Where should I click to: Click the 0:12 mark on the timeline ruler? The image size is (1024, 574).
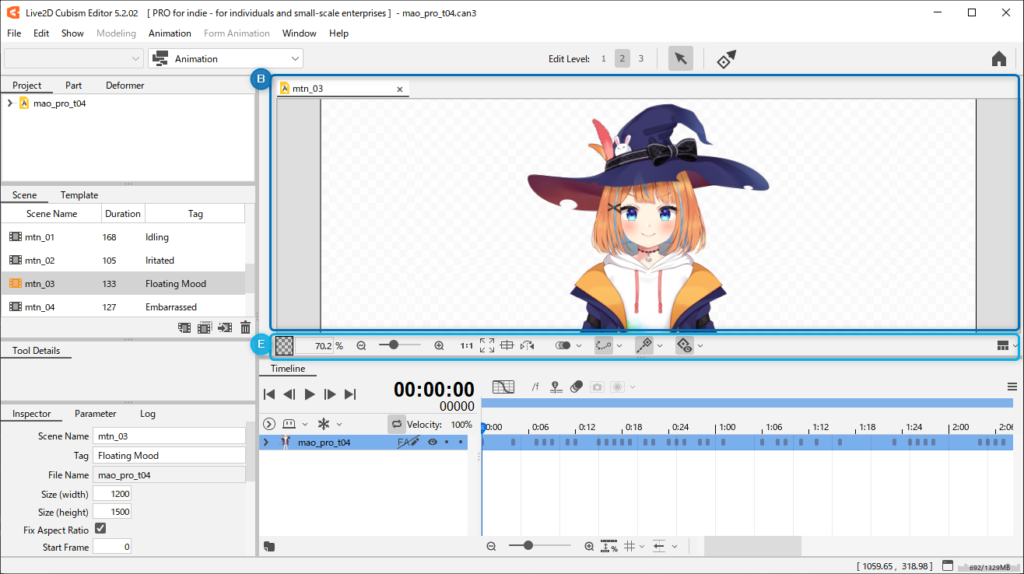click(x=586, y=427)
